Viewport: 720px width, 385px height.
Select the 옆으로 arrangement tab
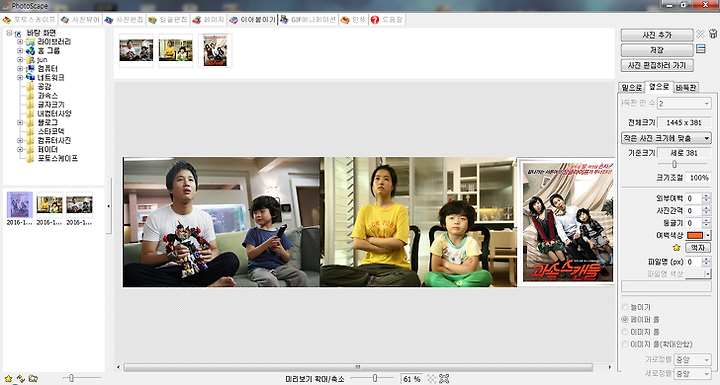659,86
